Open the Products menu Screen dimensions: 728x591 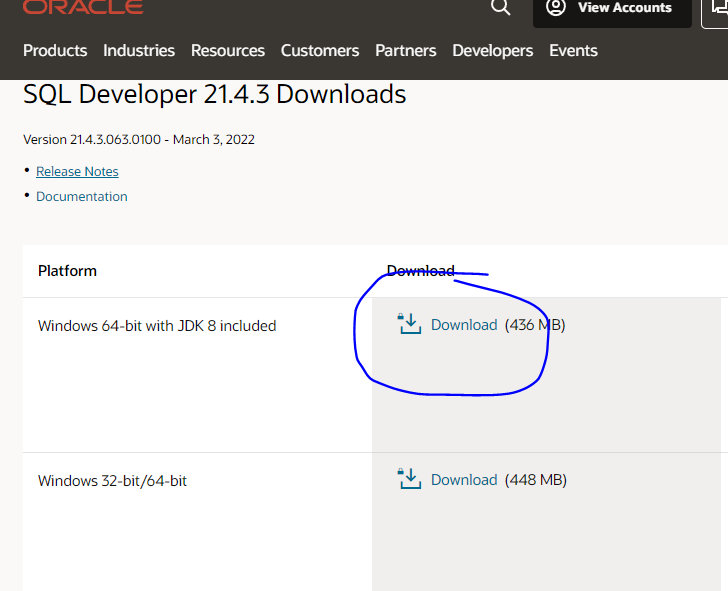point(55,50)
